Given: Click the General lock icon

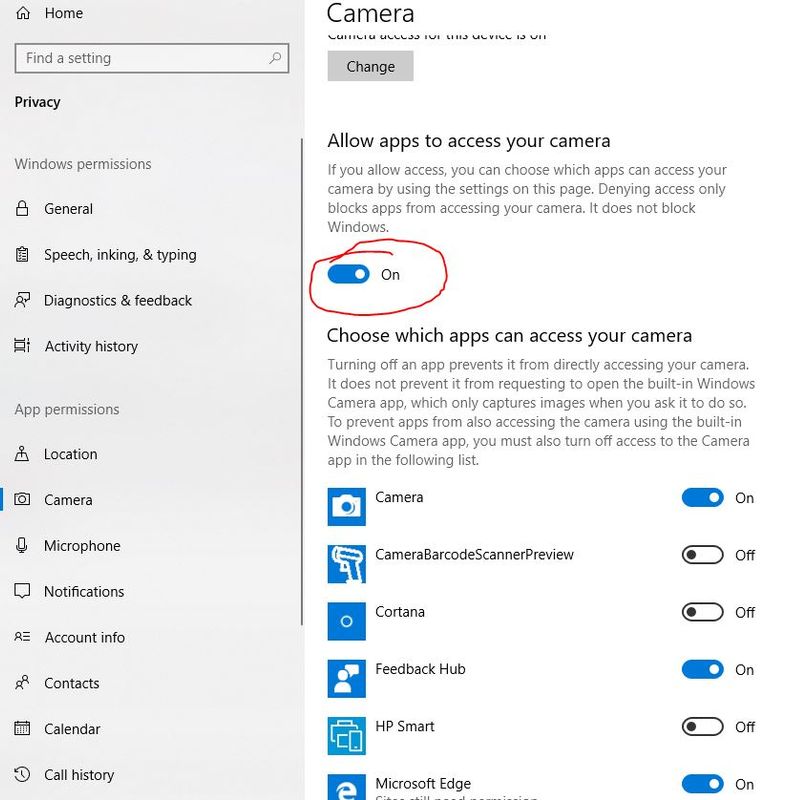Looking at the screenshot, I should pyautogui.click(x=22, y=208).
